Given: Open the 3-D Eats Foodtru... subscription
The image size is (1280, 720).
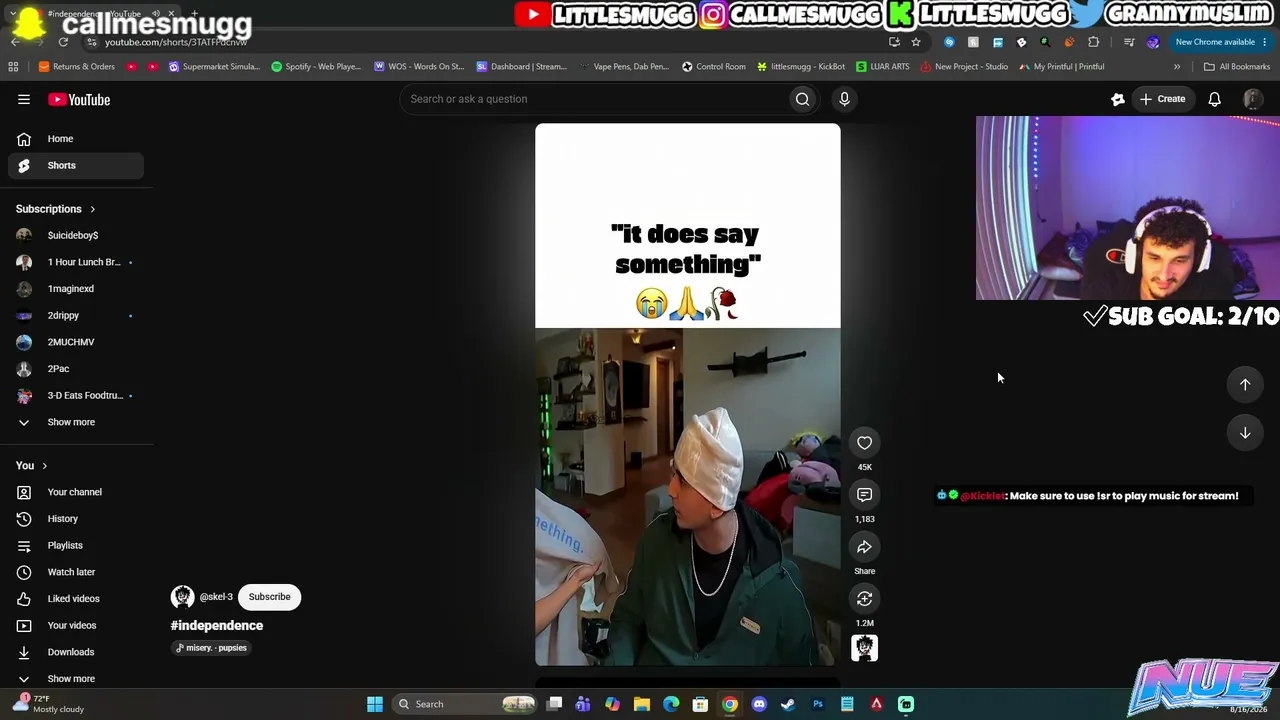Looking at the screenshot, I should pos(76,395).
